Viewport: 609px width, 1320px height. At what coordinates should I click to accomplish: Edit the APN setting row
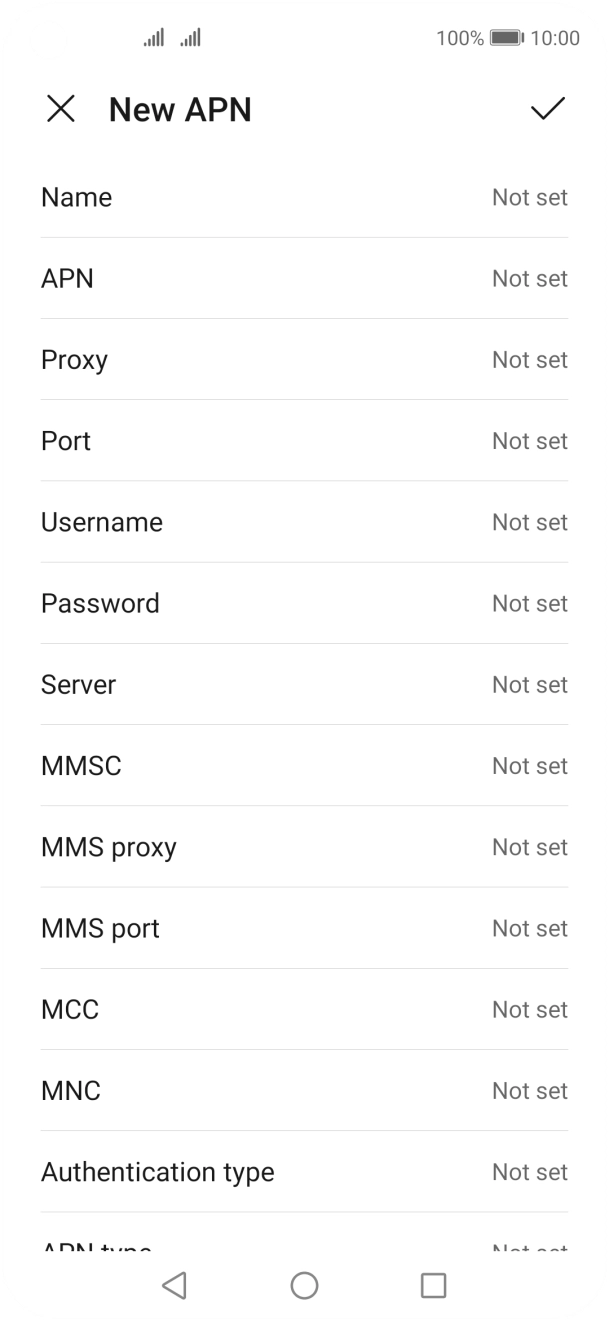point(304,278)
